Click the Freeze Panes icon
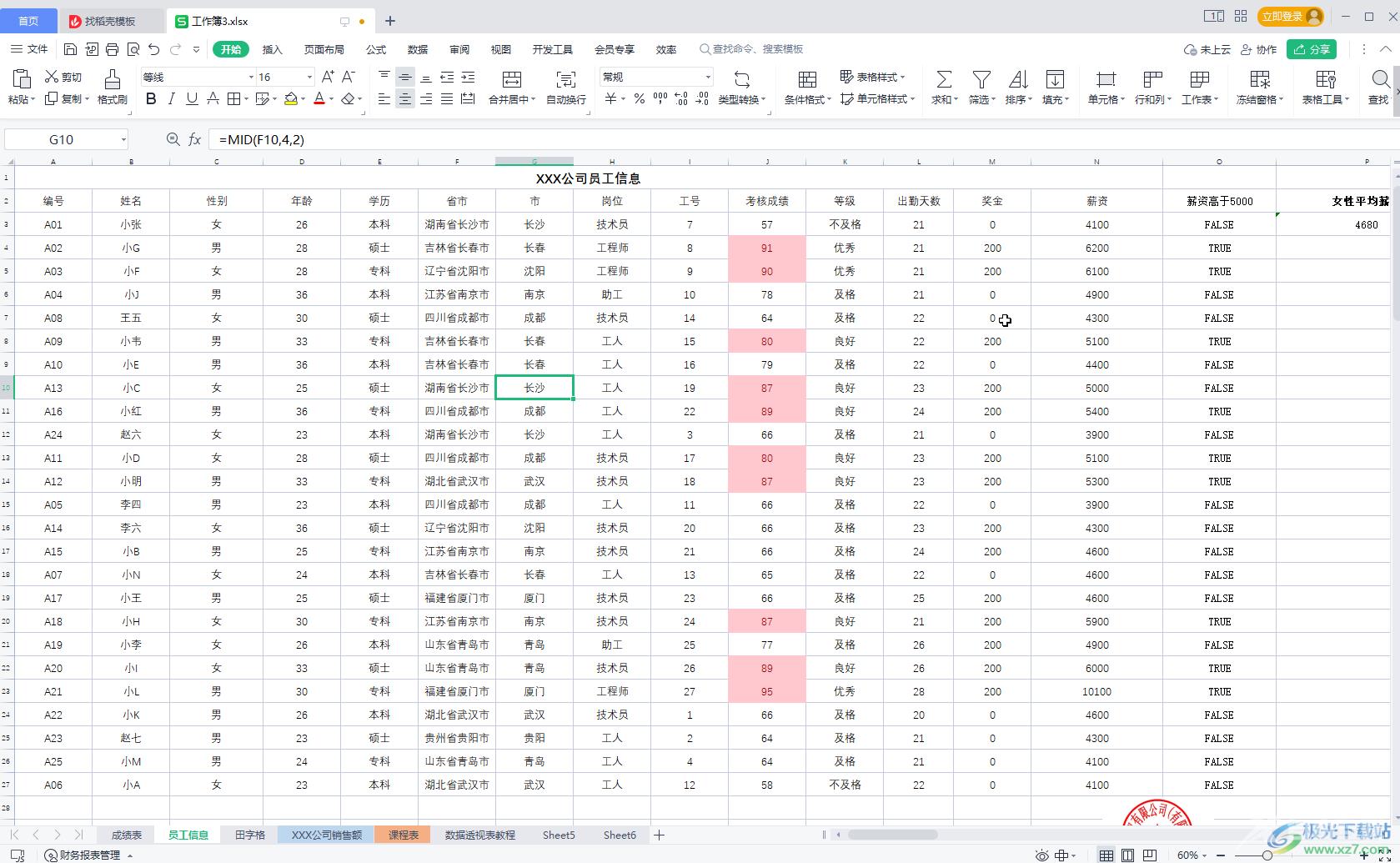 (1260, 79)
